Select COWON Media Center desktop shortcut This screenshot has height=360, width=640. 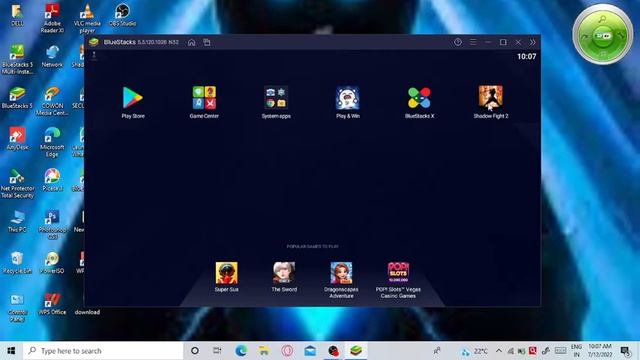pos(52,101)
